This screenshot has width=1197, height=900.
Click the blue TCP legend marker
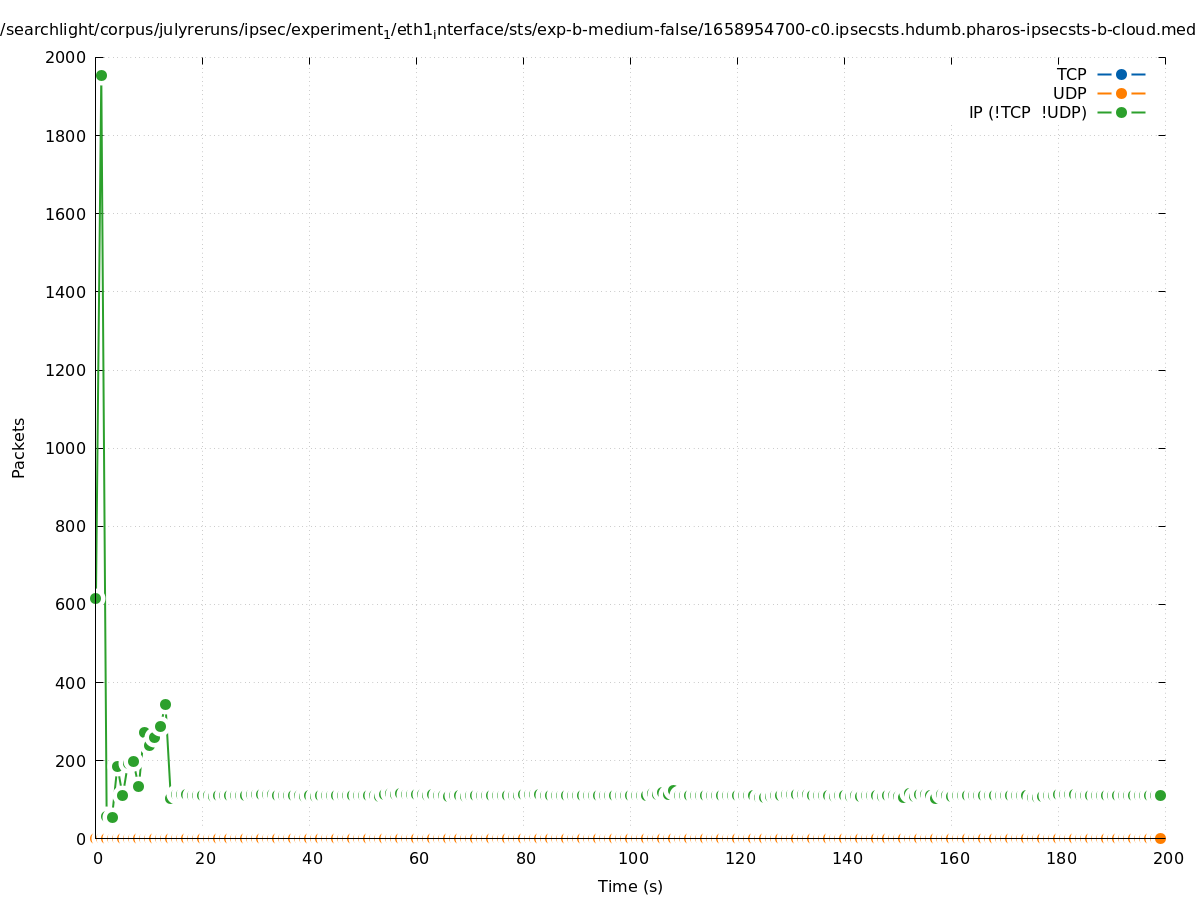pos(1121,74)
